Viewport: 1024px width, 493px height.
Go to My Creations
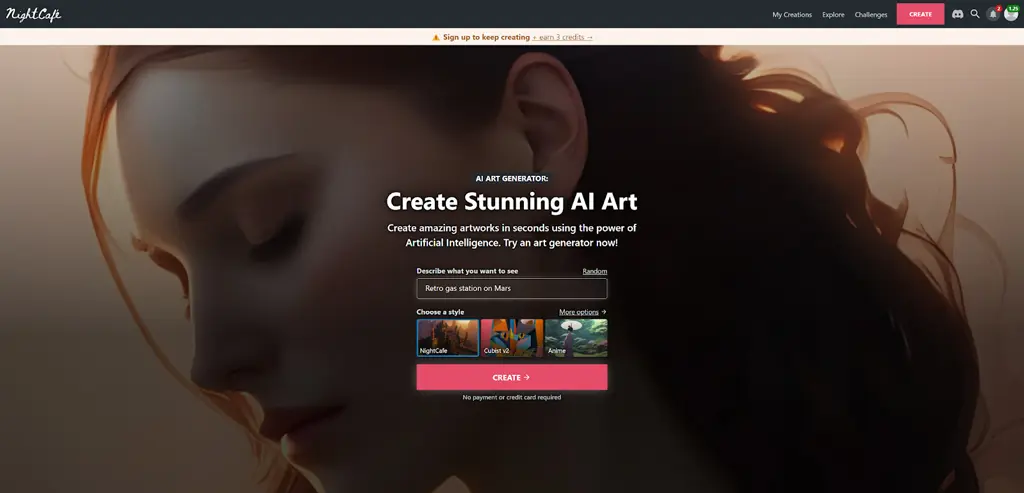pos(792,14)
